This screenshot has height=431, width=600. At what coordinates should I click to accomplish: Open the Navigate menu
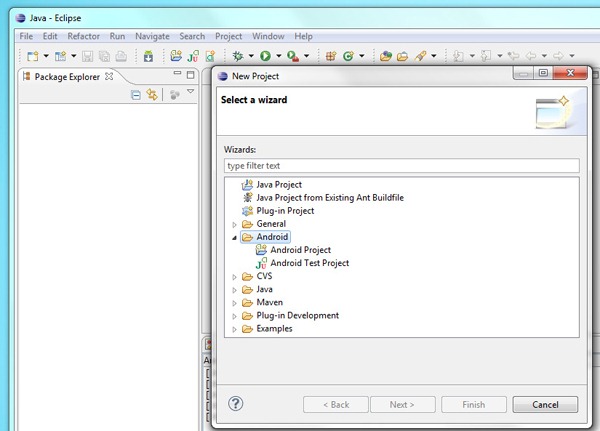(x=152, y=36)
